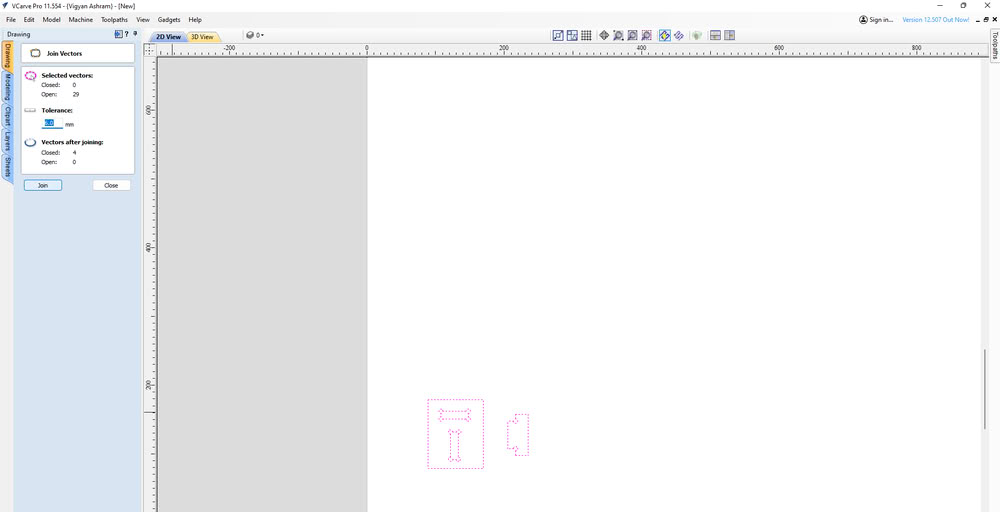Zoom to the selected vectors
The image size is (1000, 512).
click(x=646, y=36)
